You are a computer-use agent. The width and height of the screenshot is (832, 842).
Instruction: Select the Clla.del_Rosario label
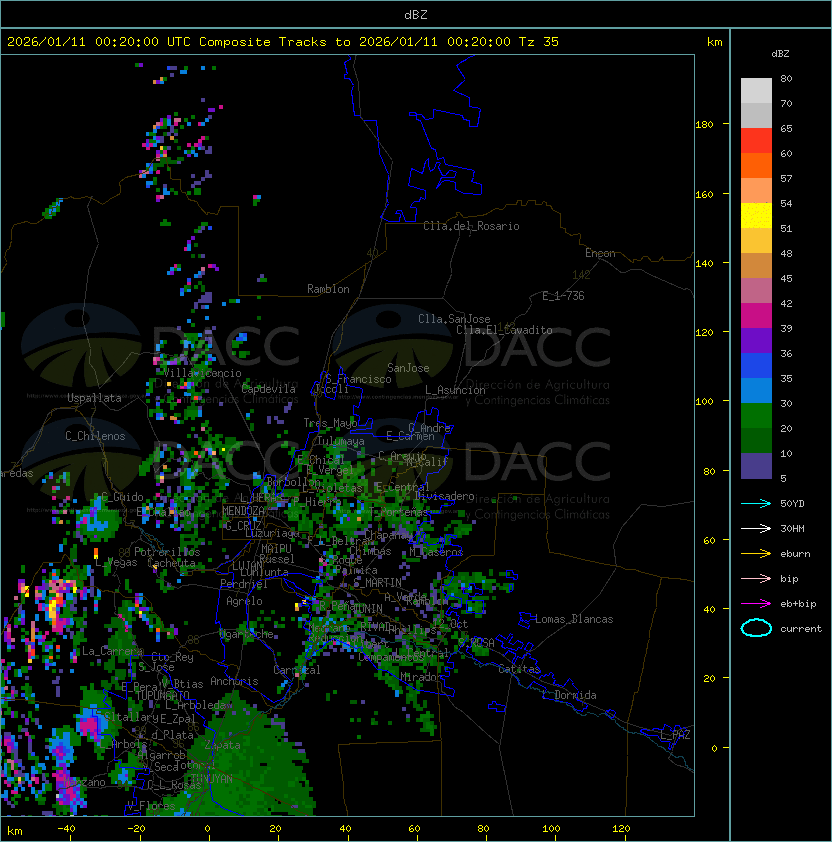[471, 226]
